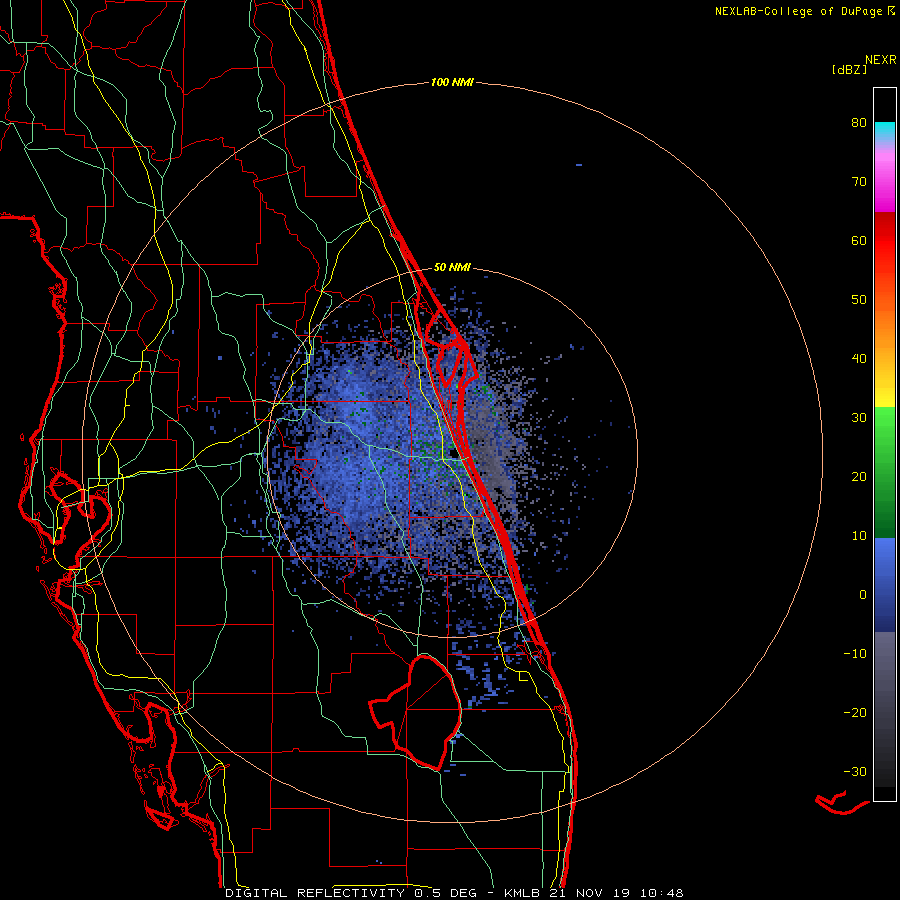This screenshot has height=900, width=900.
Task: Click the blue segment of the color bar
Action: coord(885,584)
